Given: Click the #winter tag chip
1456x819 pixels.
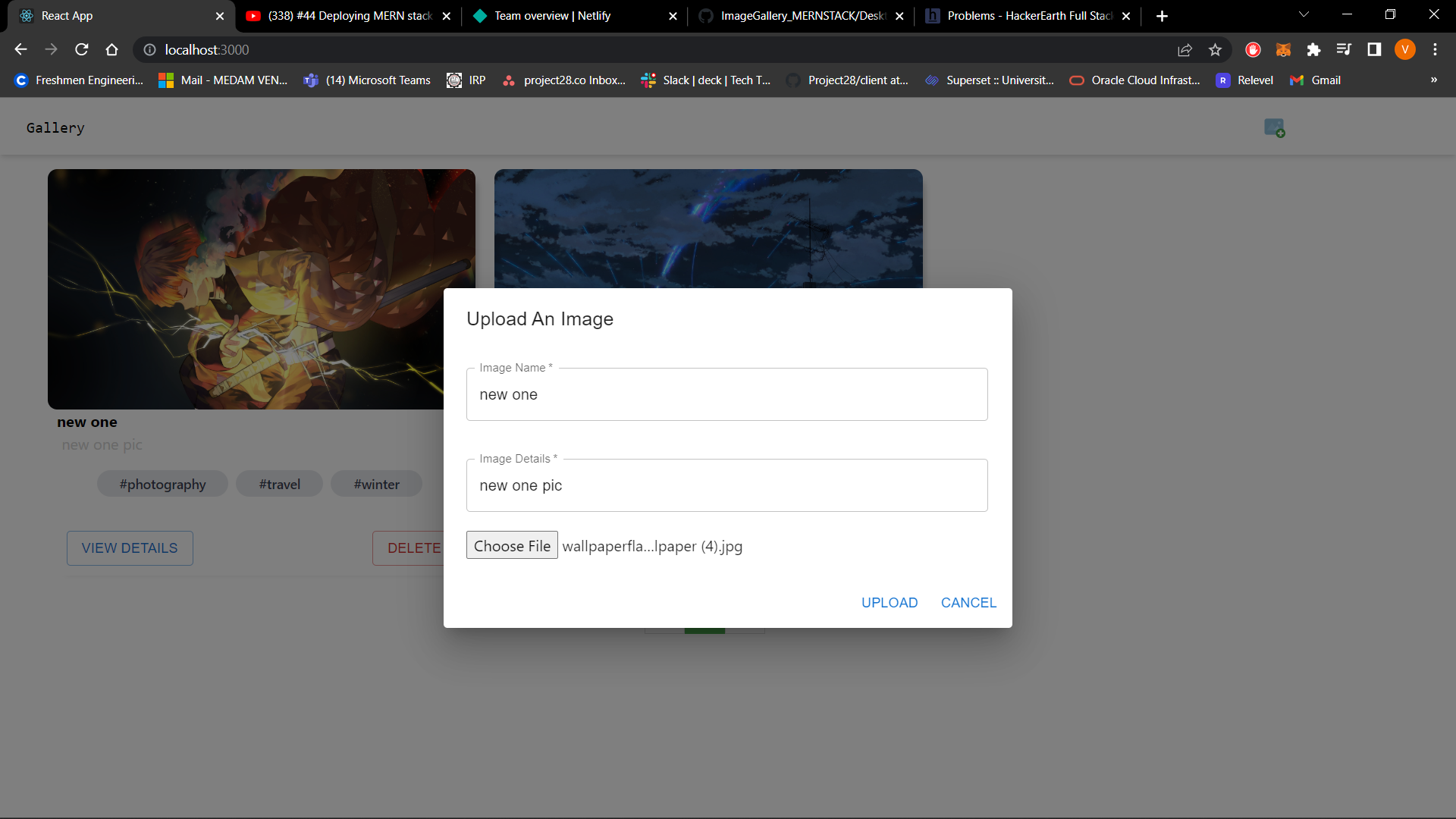Looking at the screenshot, I should tap(376, 484).
